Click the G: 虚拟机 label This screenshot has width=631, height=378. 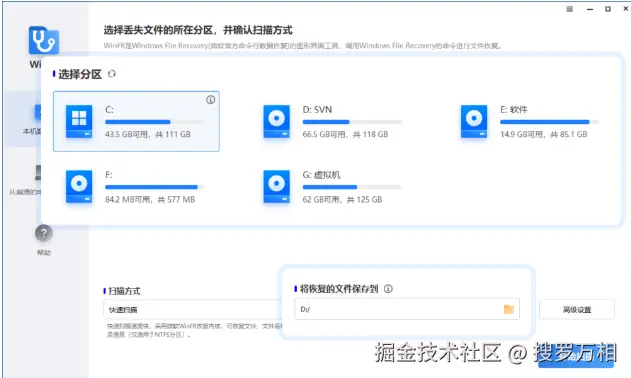pyautogui.click(x=321, y=175)
